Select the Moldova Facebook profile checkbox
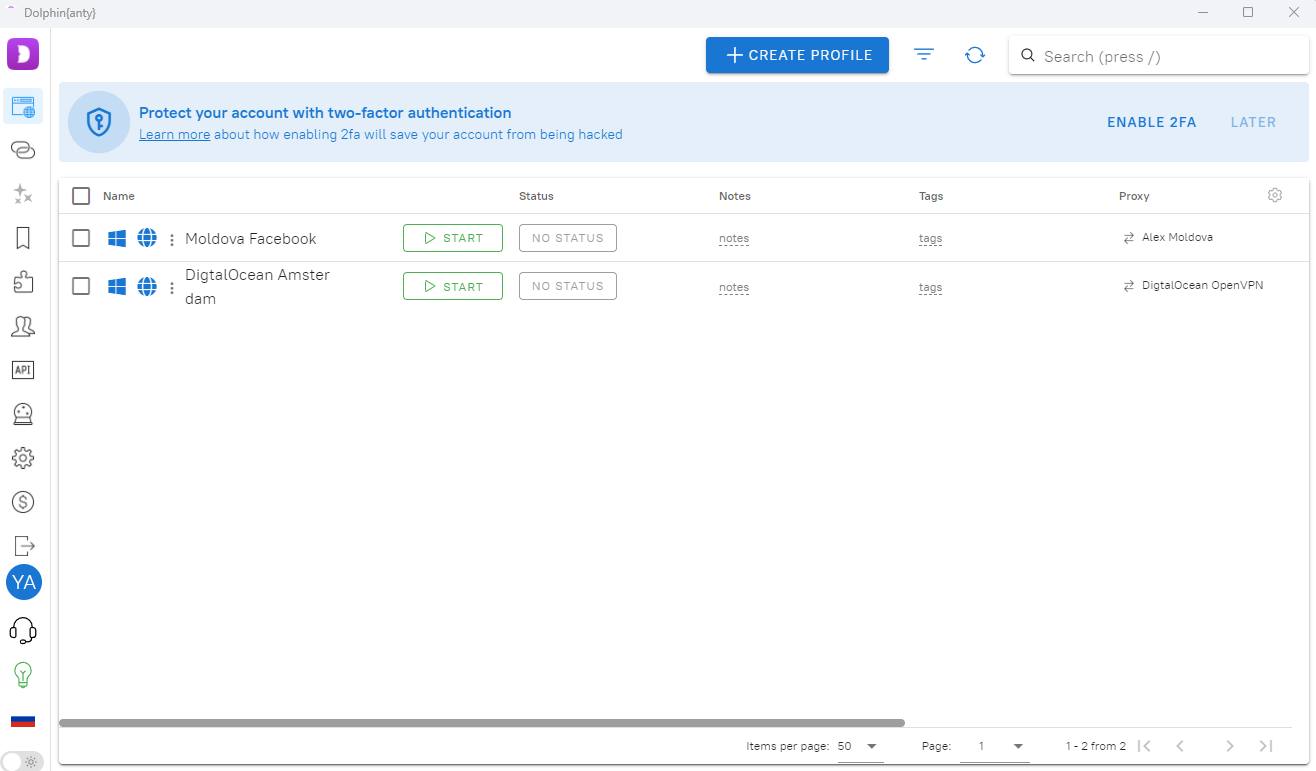1316x771 pixels. tap(81, 238)
